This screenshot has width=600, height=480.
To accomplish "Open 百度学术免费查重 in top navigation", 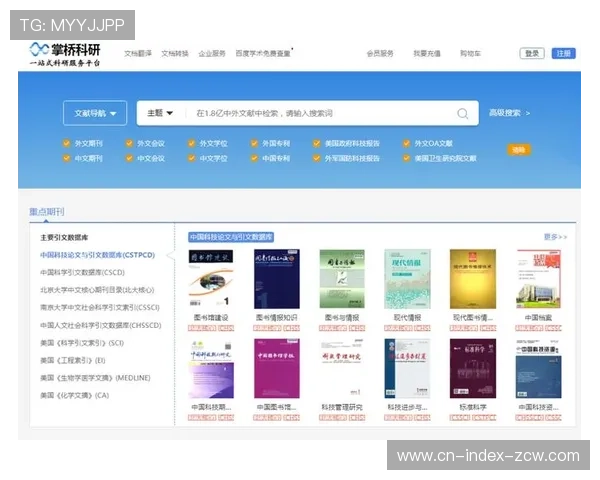I will 263,54.
